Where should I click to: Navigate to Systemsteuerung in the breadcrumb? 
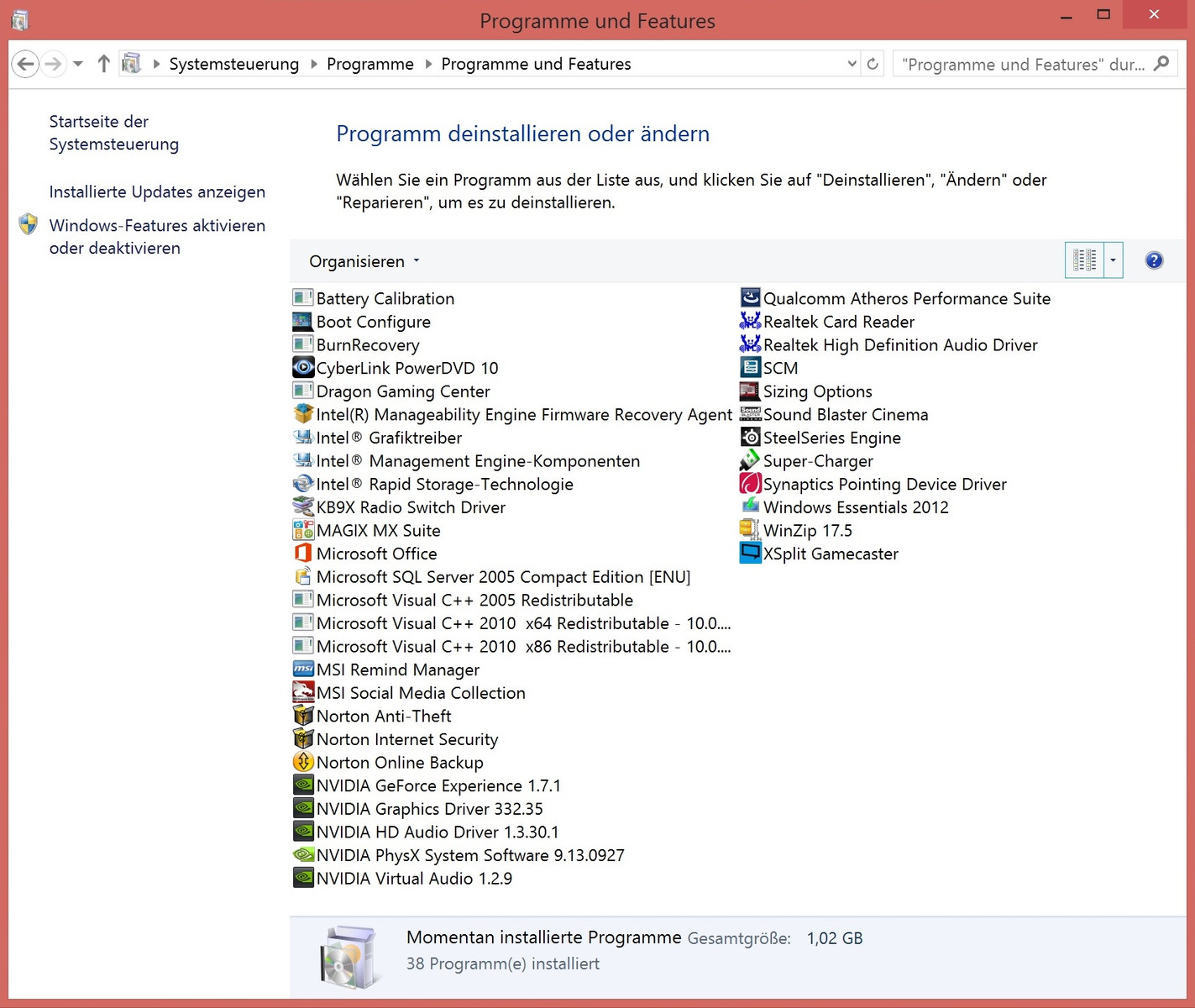click(x=234, y=64)
